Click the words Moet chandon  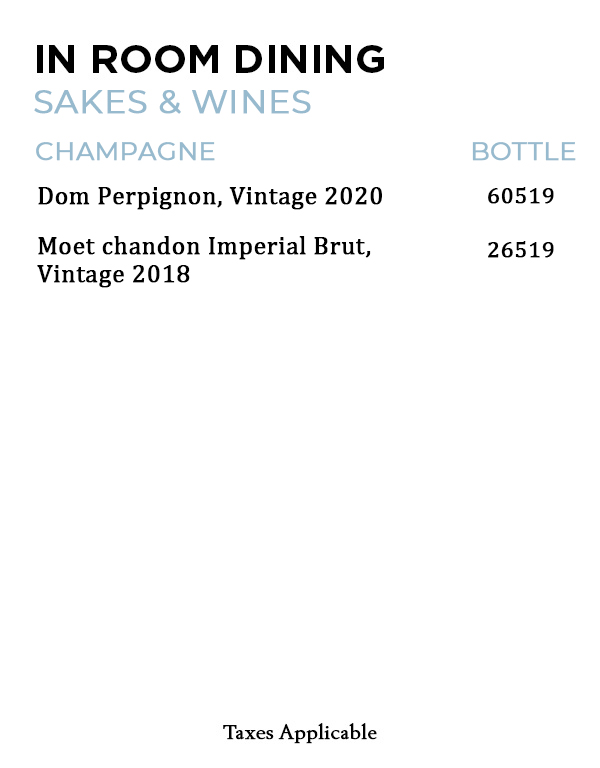coord(119,246)
